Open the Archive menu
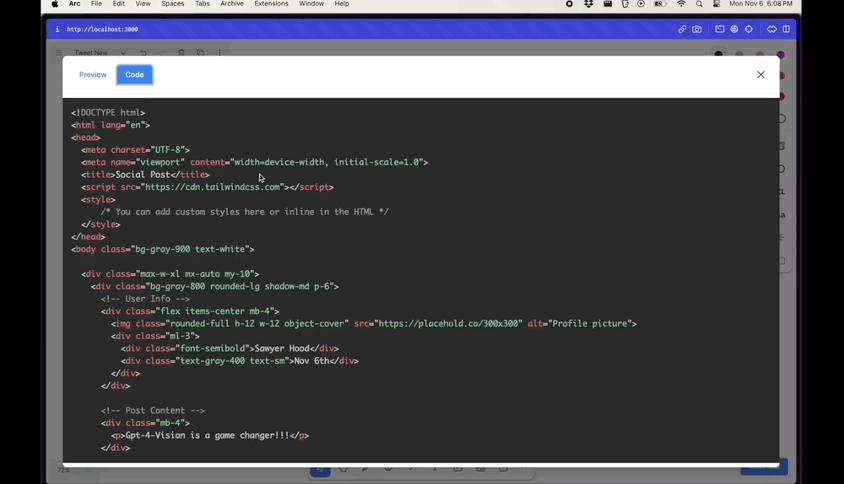The width and height of the screenshot is (844, 484). (232, 4)
